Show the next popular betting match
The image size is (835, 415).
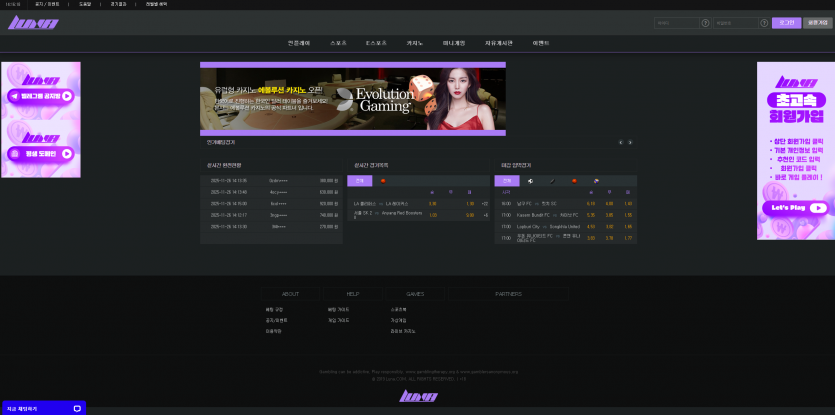(x=630, y=142)
